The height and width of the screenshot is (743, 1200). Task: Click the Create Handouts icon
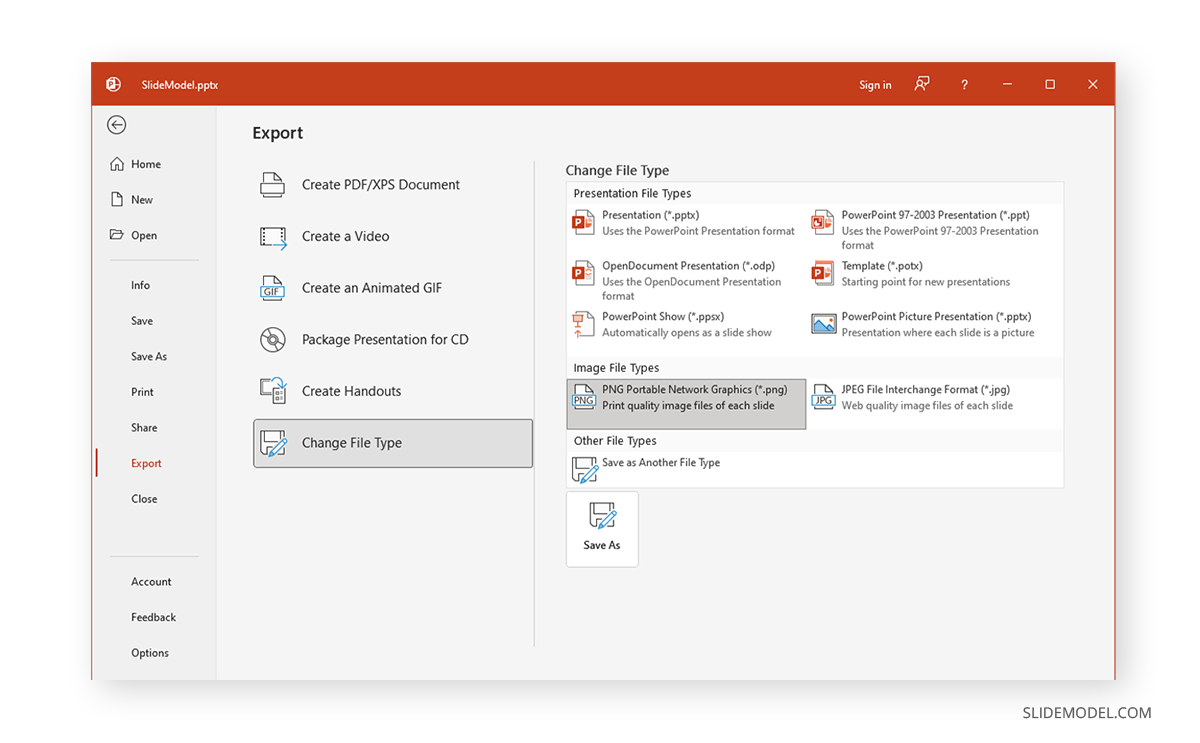[x=273, y=391]
